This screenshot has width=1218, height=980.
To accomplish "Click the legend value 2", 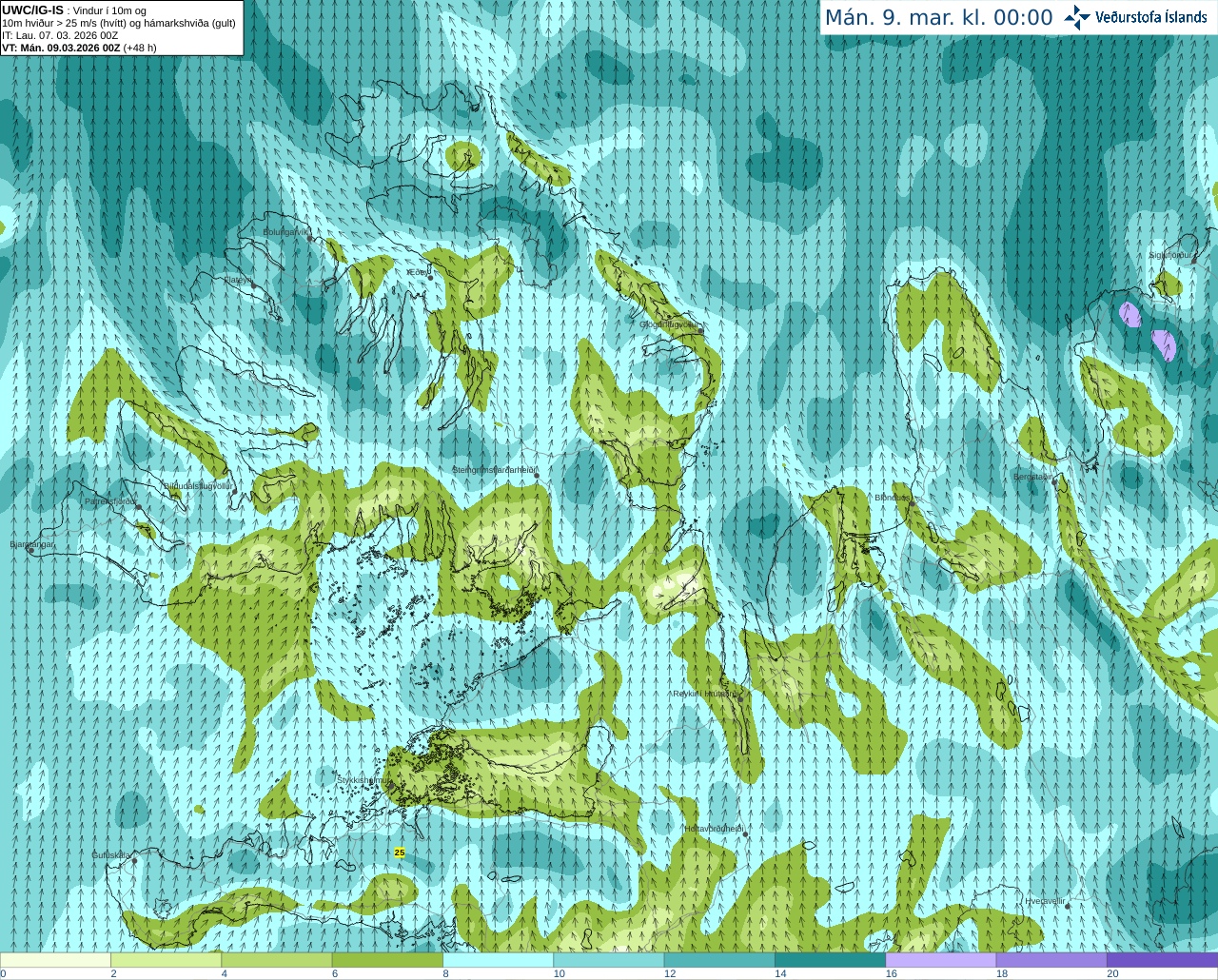I will click(113, 973).
